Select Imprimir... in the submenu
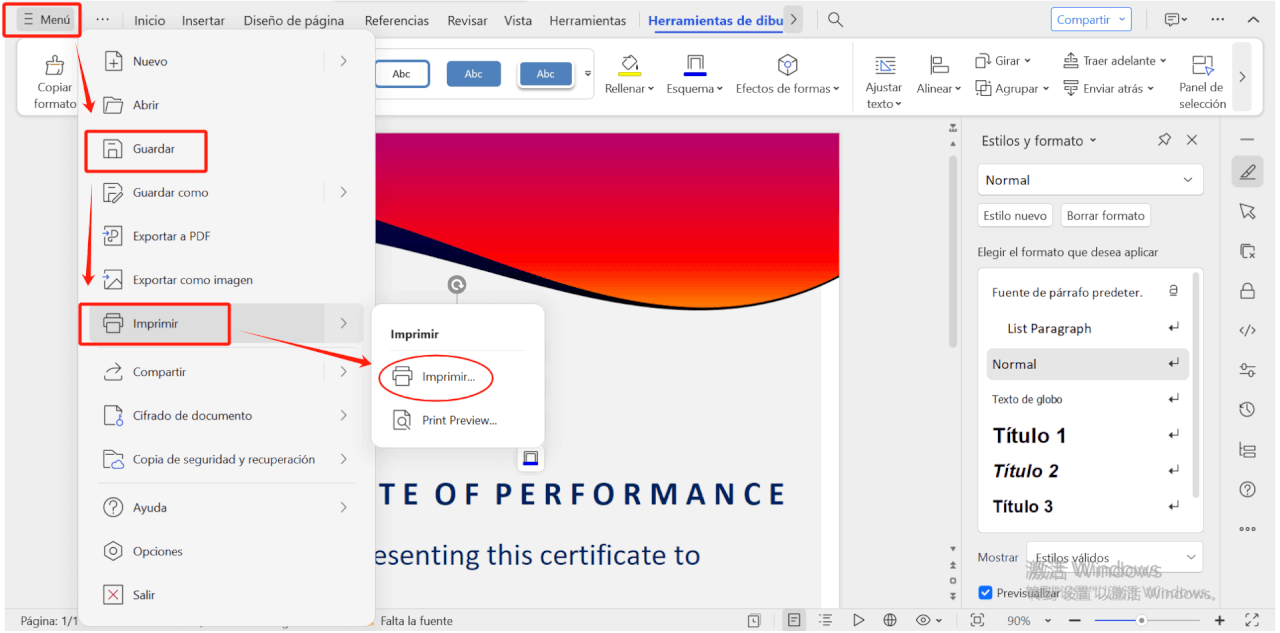Screen dimensions: 1280x633 coord(447,377)
